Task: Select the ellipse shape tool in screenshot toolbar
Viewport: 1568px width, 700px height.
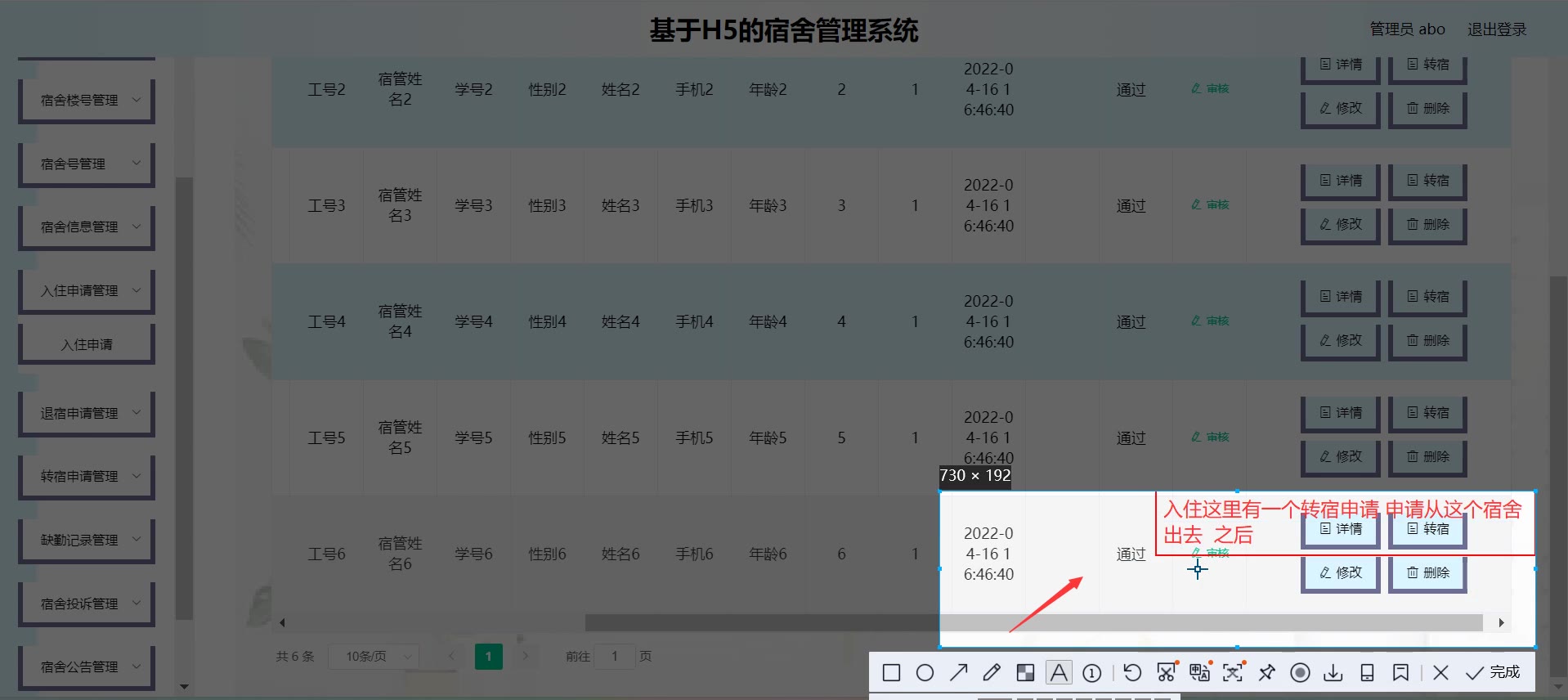Action: [x=925, y=673]
